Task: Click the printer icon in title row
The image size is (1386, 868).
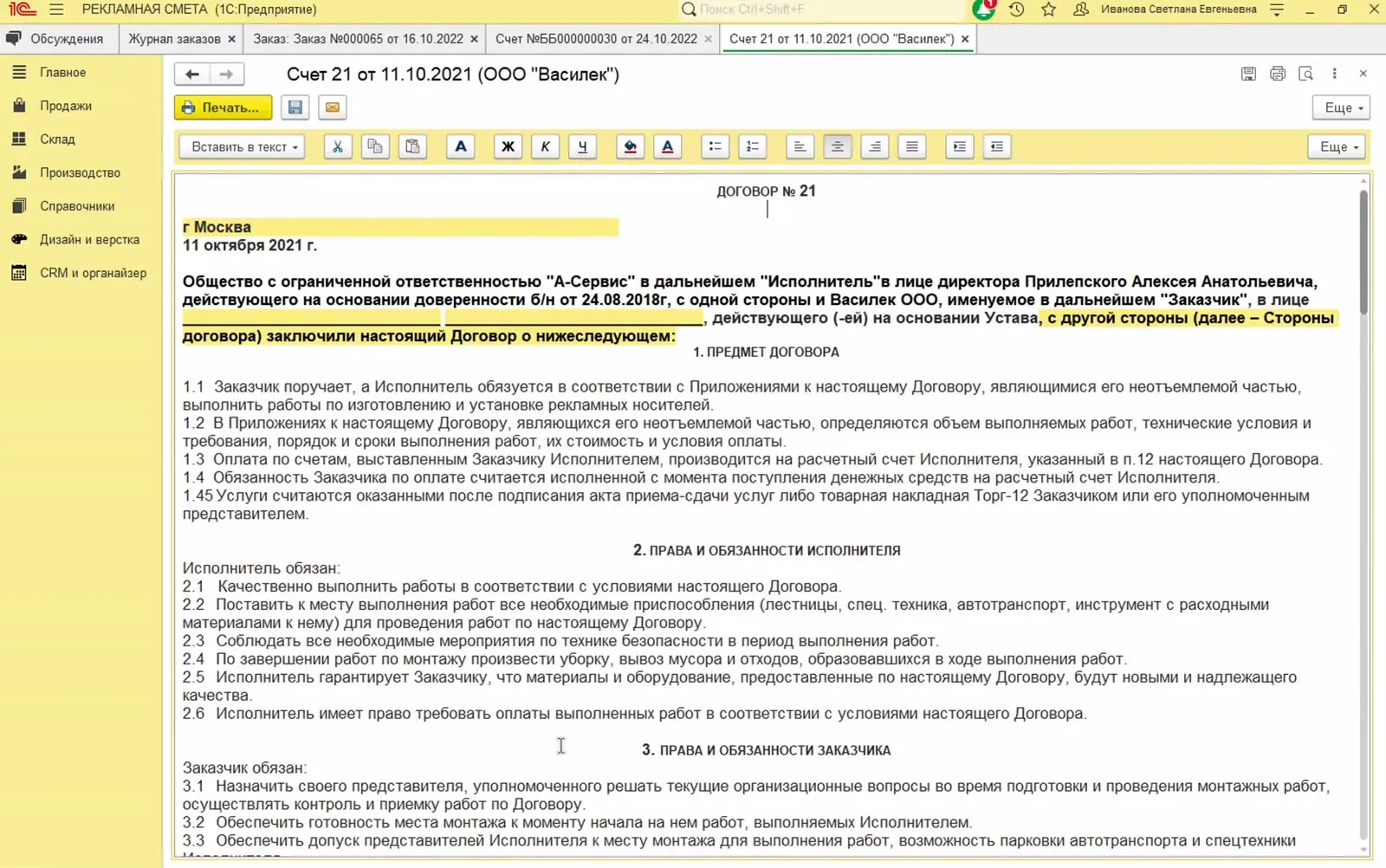Action: click(1277, 74)
